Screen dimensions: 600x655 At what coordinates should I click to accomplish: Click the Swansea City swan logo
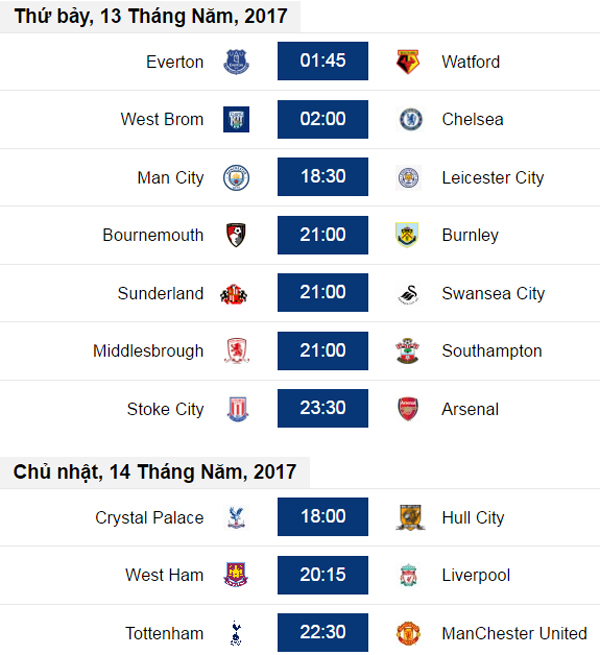(409, 294)
